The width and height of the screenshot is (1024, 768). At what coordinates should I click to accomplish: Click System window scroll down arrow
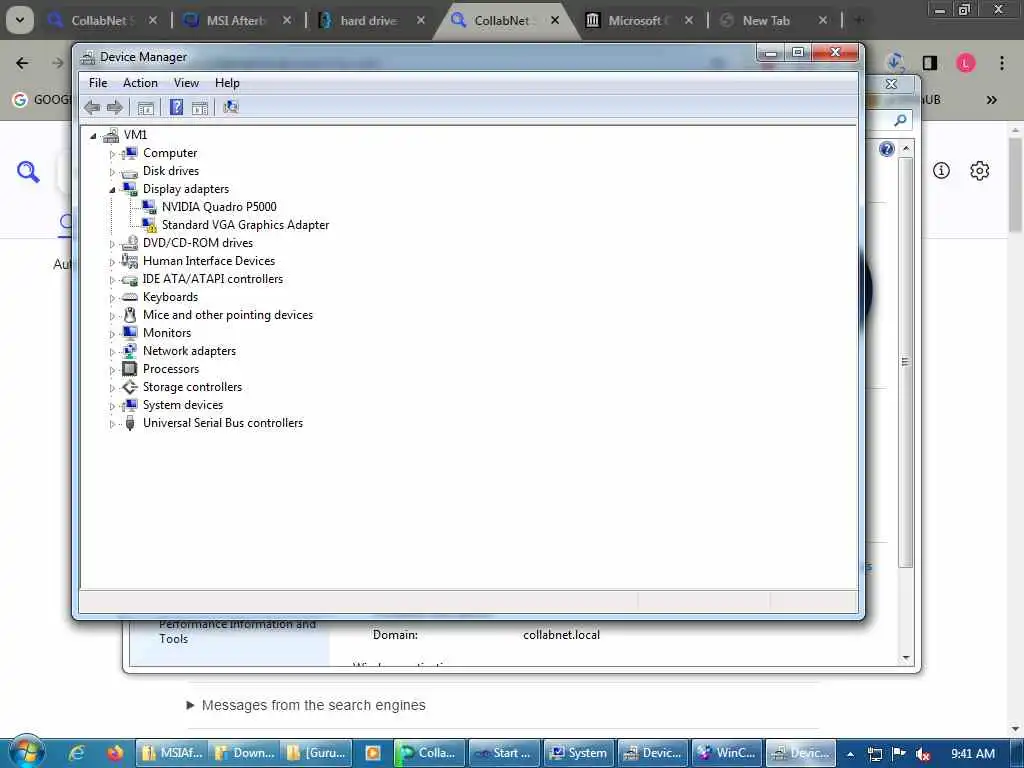click(x=905, y=658)
